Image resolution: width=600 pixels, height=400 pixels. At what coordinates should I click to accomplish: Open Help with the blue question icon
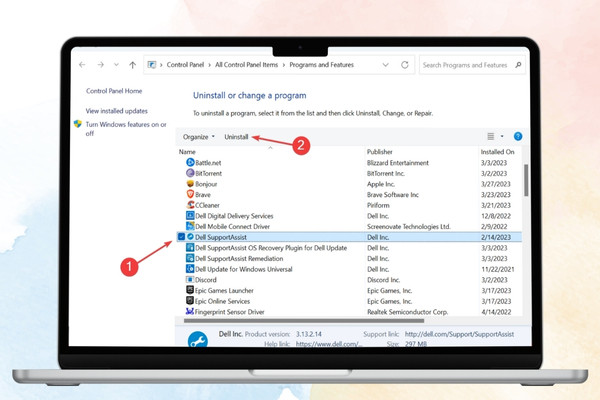518,136
